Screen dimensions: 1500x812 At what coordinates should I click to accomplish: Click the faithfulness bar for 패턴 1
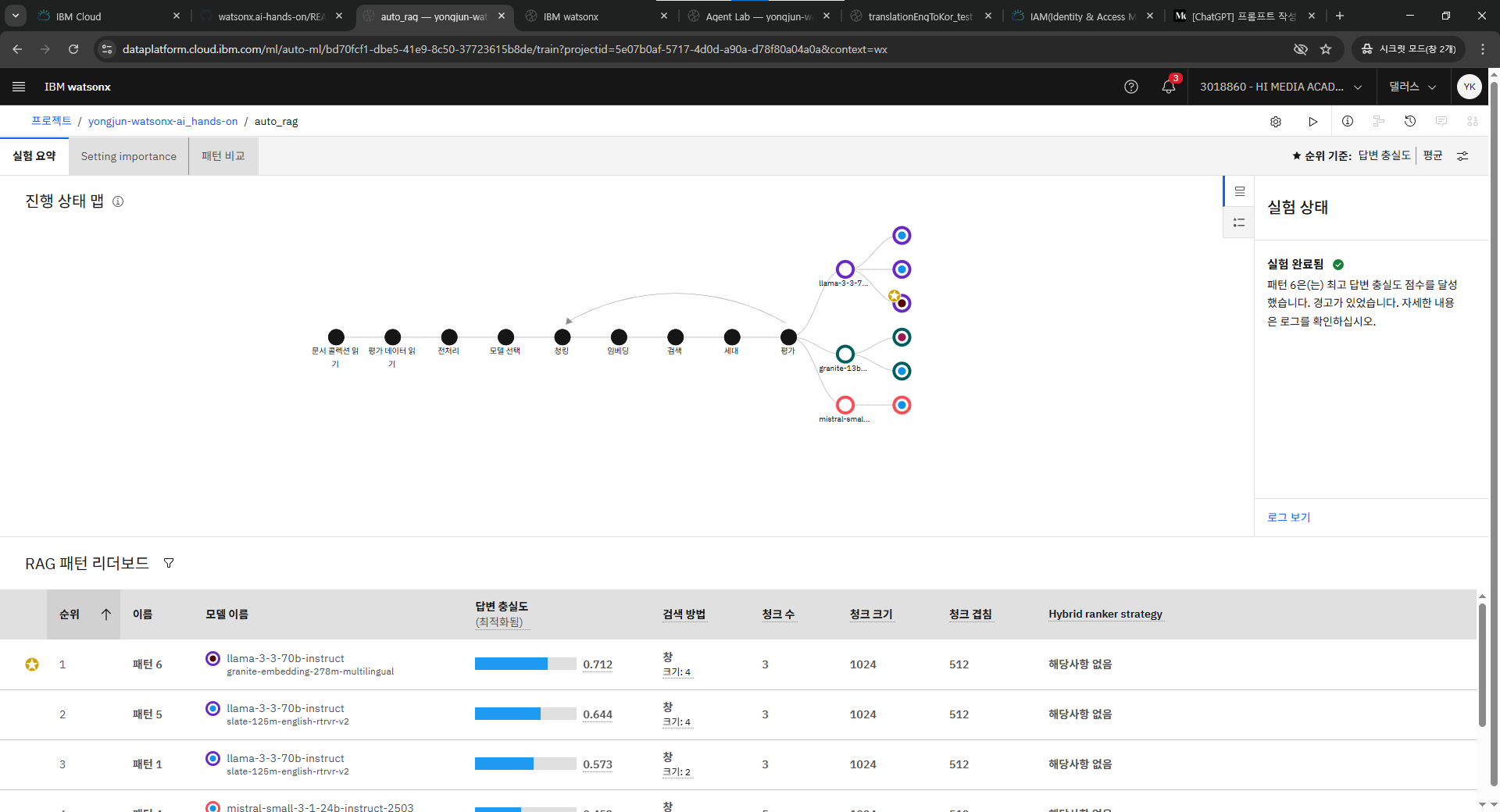[526, 764]
